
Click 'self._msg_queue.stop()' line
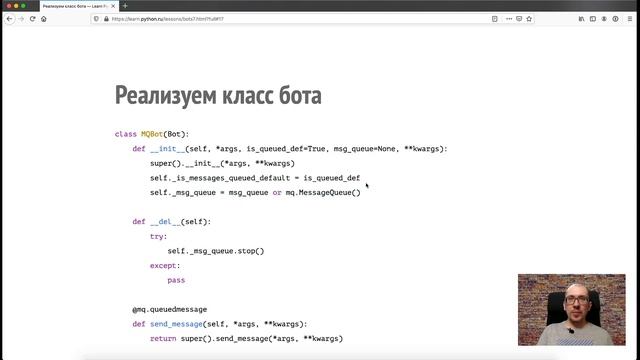[x=216, y=251]
